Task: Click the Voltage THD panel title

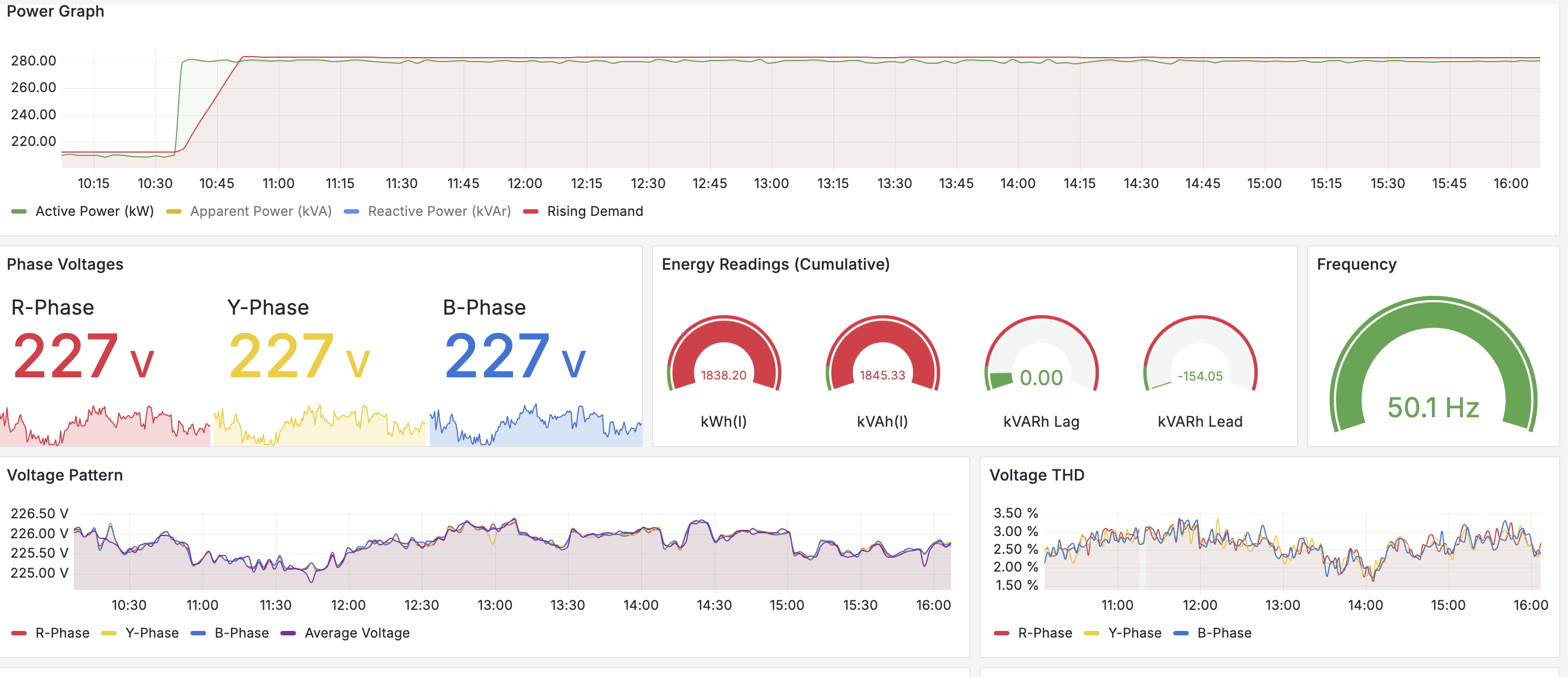Action: (x=1037, y=475)
